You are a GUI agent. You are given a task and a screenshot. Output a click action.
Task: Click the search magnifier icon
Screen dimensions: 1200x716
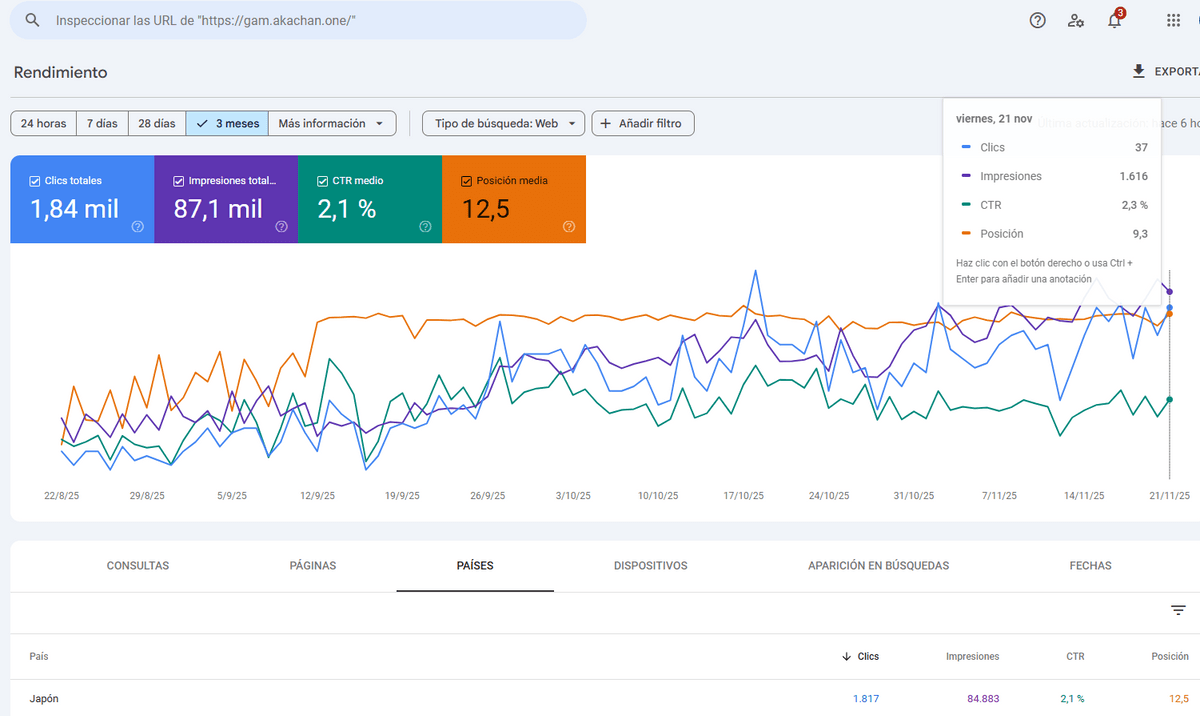point(33,20)
